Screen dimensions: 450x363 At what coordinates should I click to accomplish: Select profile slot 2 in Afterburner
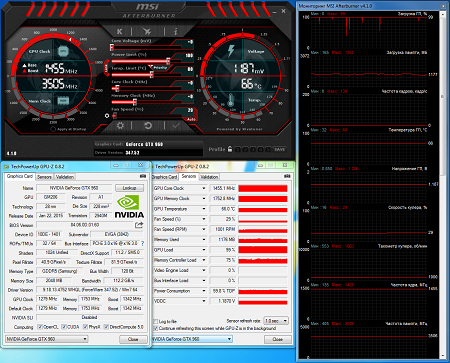click(x=245, y=149)
